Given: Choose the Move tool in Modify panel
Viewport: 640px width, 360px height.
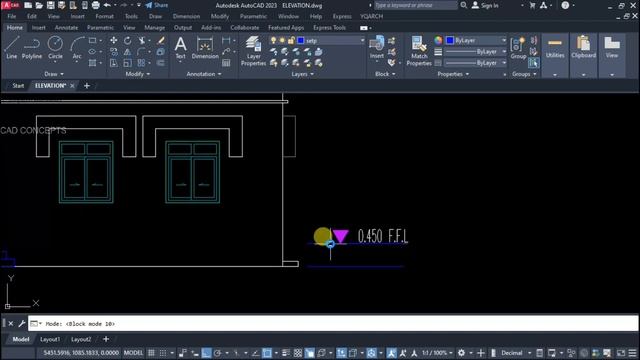Looking at the screenshot, I should click(x=113, y=40).
